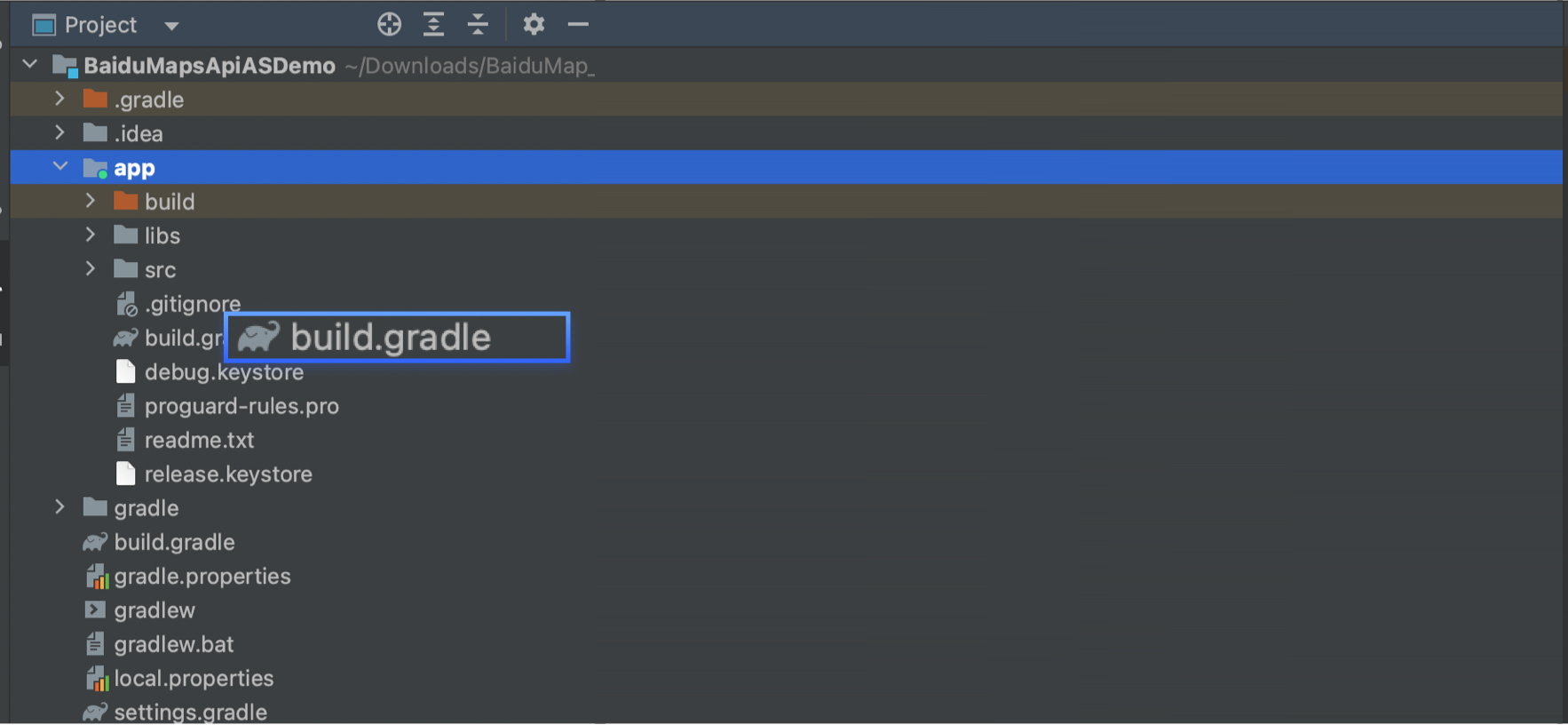Select the local.properties file

(194, 679)
